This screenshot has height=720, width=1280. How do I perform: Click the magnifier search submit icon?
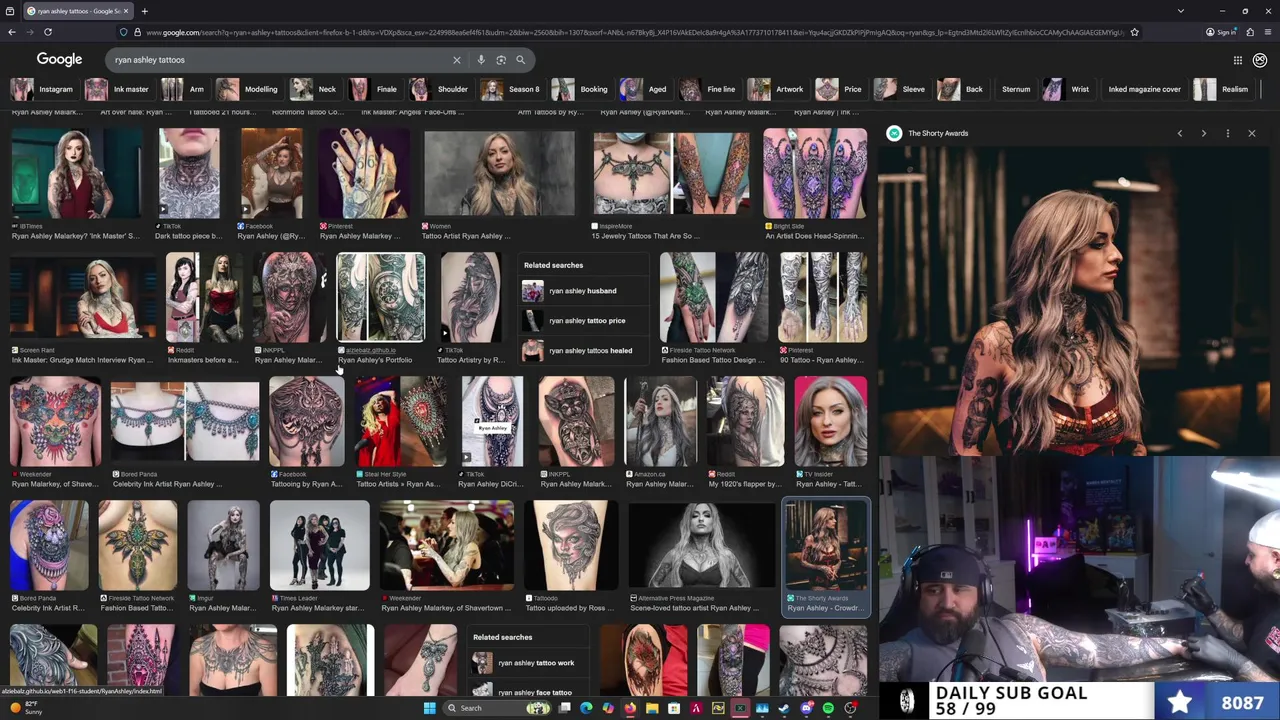(520, 60)
